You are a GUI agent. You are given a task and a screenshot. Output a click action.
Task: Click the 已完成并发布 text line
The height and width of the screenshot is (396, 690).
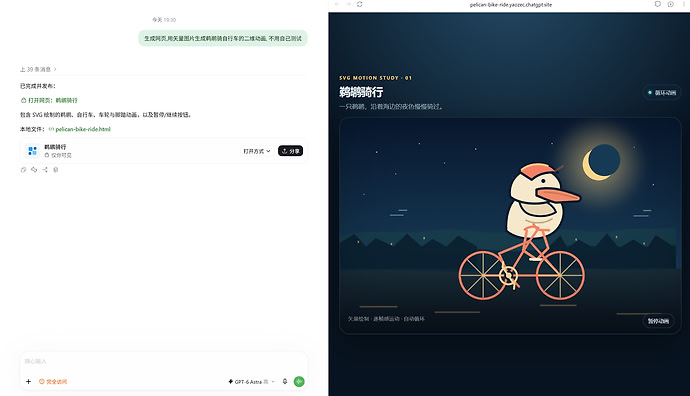click(38, 86)
